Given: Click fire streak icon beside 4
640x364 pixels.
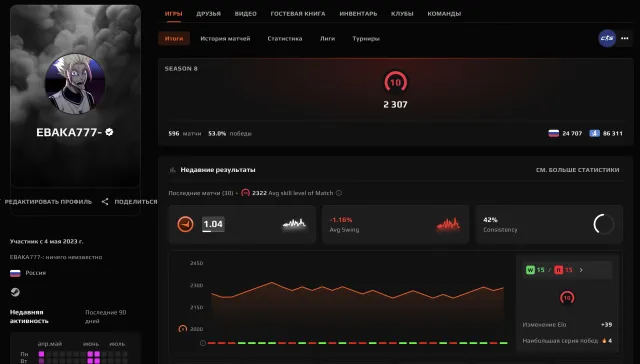Looking at the screenshot, I should 604,341.
